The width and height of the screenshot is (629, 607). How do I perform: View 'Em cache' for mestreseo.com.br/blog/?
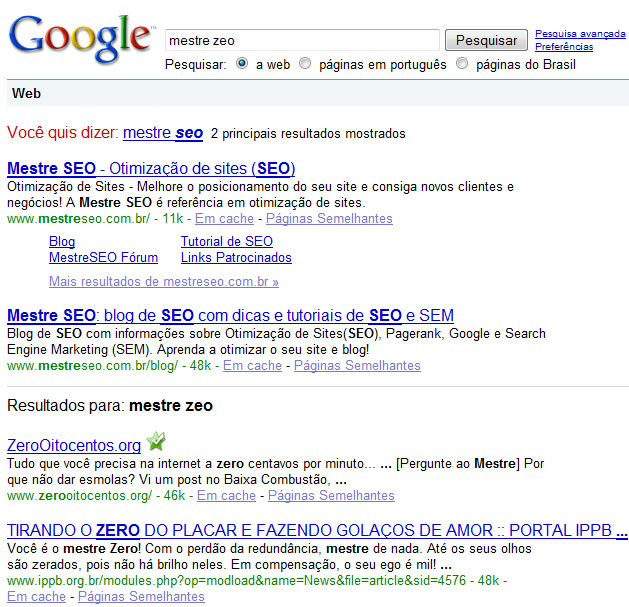coord(252,366)
